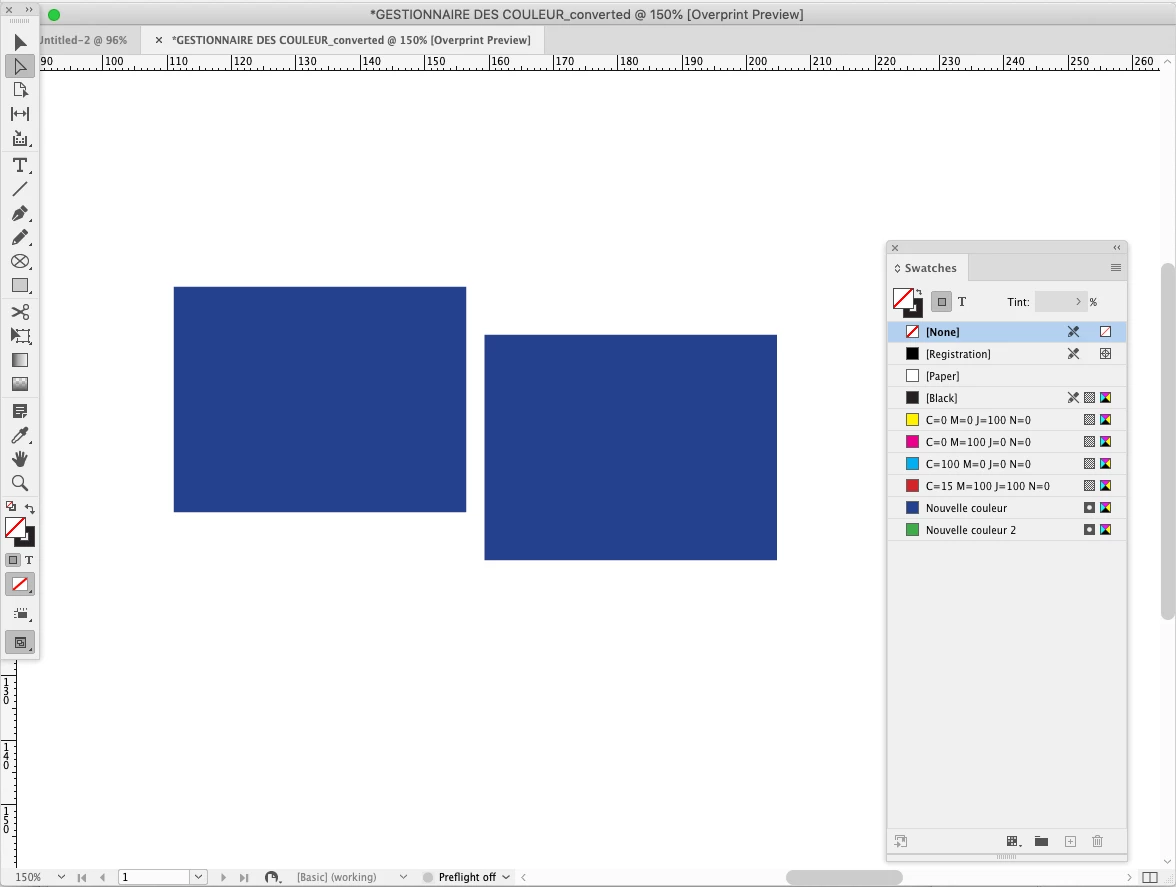The image size is (1176, 887).
Task: Select the Gradient Swatch tool
Action: tap(20, 360)
